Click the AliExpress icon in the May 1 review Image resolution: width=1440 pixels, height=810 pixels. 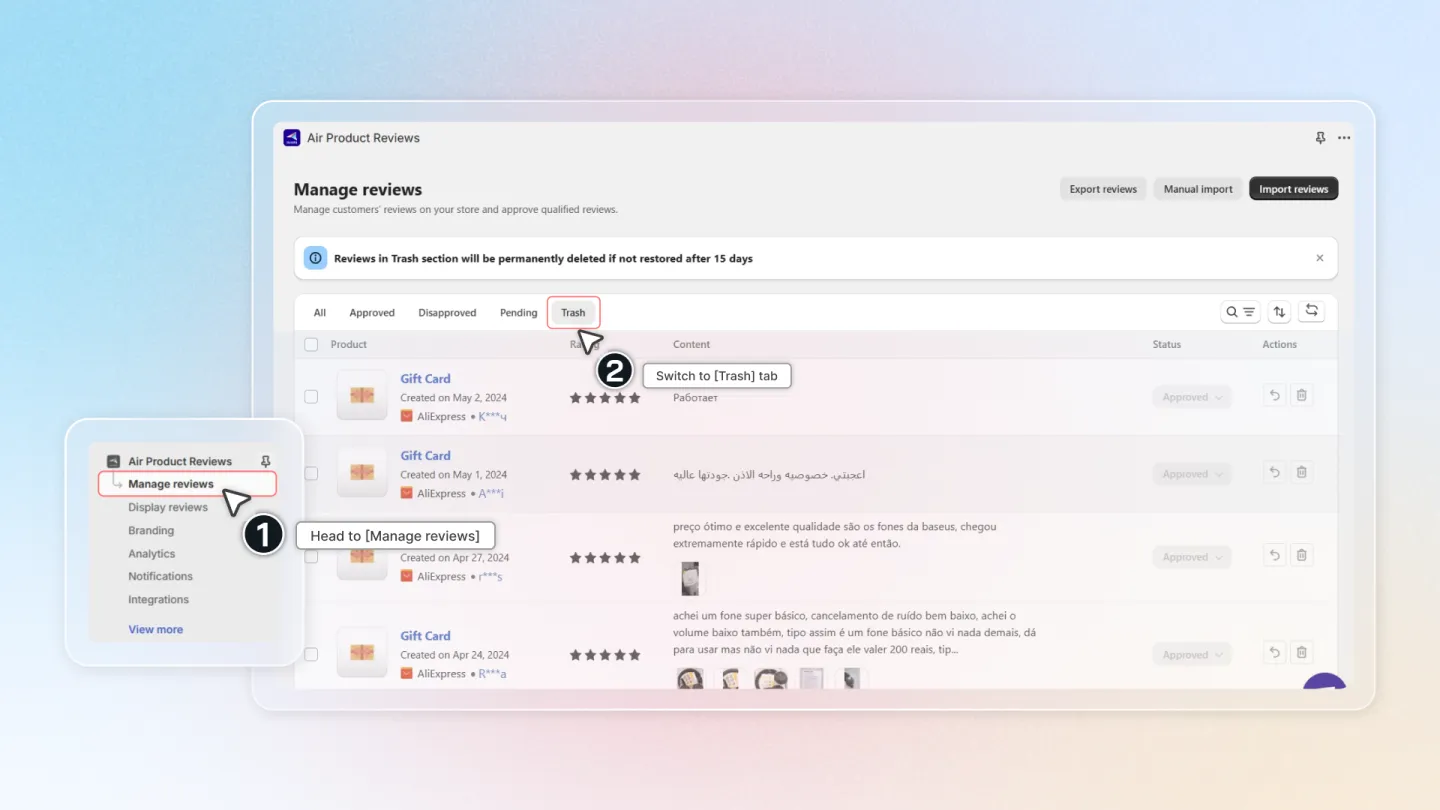tap(406, 493)
